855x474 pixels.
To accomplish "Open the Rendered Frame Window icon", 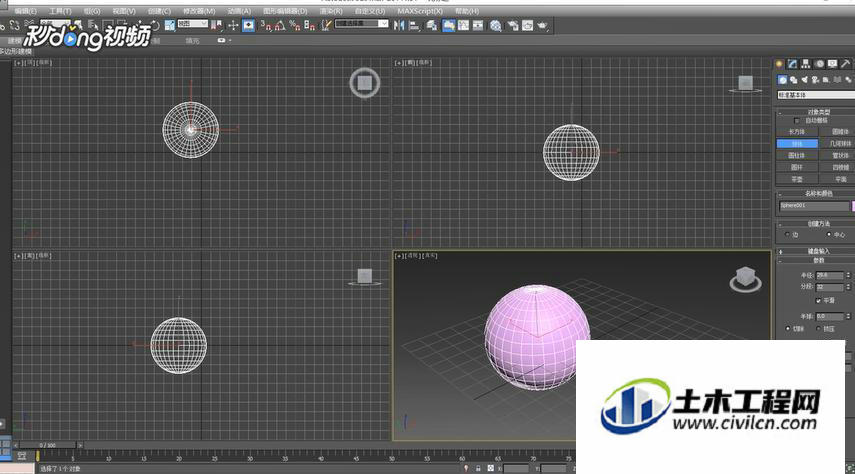I will click(x=527, y=25).
